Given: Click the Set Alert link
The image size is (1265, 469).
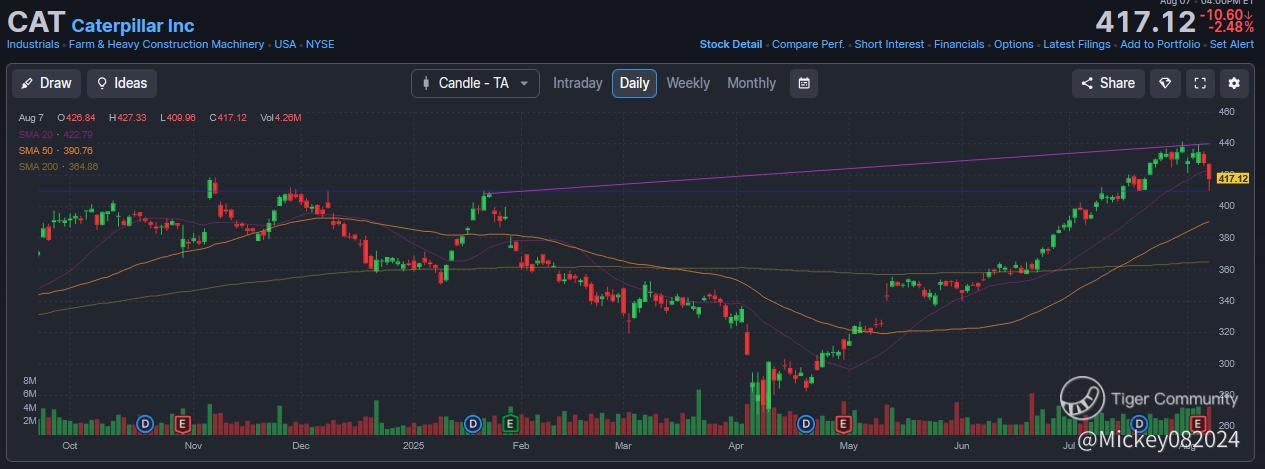Looking at the screenshot, I should point(1231,45).
